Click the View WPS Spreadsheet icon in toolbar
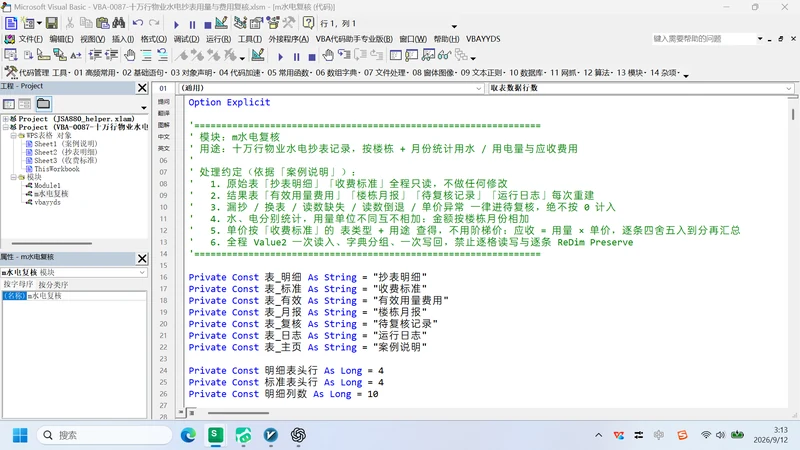 (x=11, y=23)
